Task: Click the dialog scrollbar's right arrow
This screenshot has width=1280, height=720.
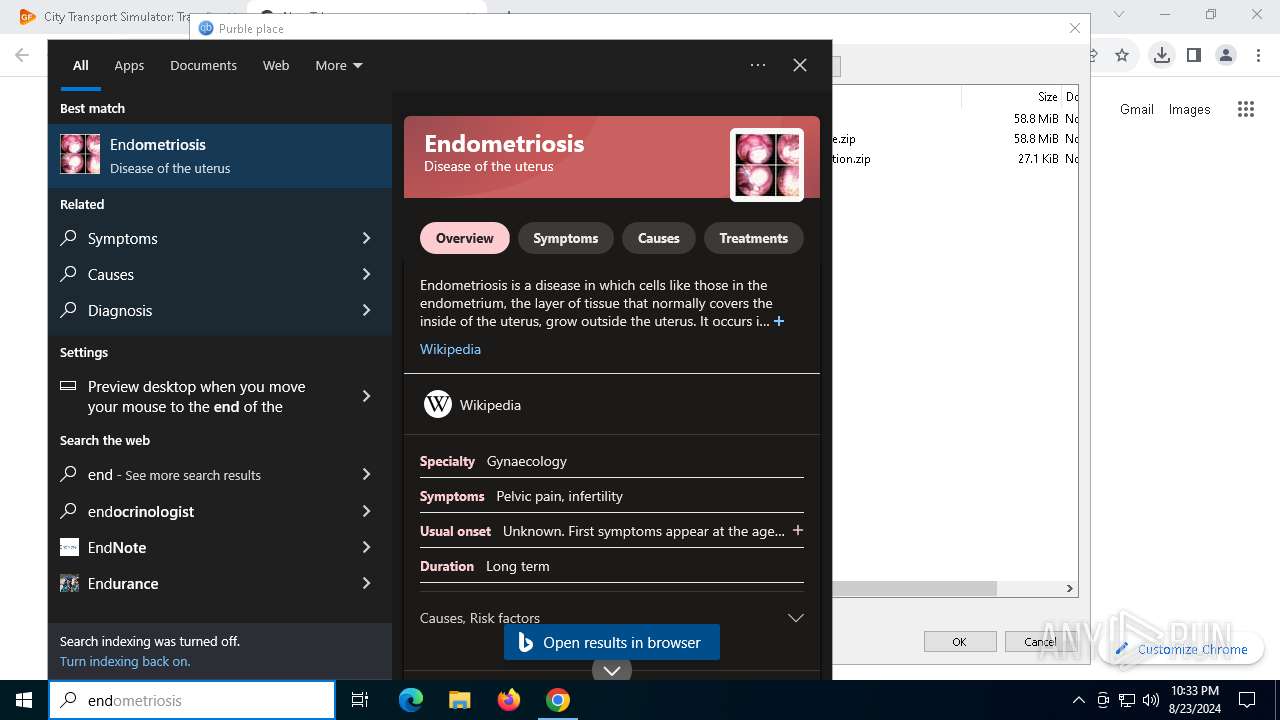Action: tap(1069, 588)
